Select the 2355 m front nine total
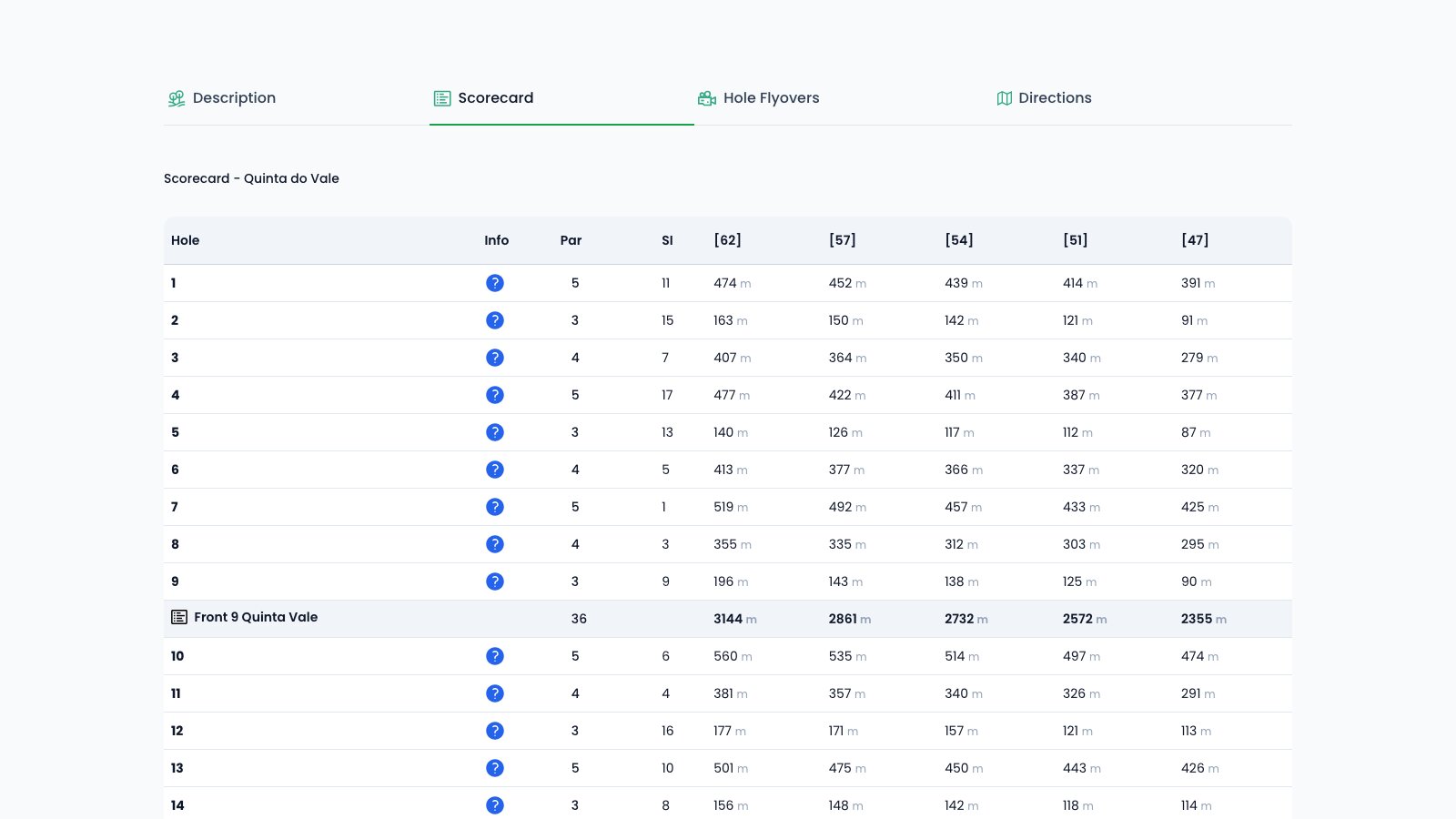 [1204, 619]
